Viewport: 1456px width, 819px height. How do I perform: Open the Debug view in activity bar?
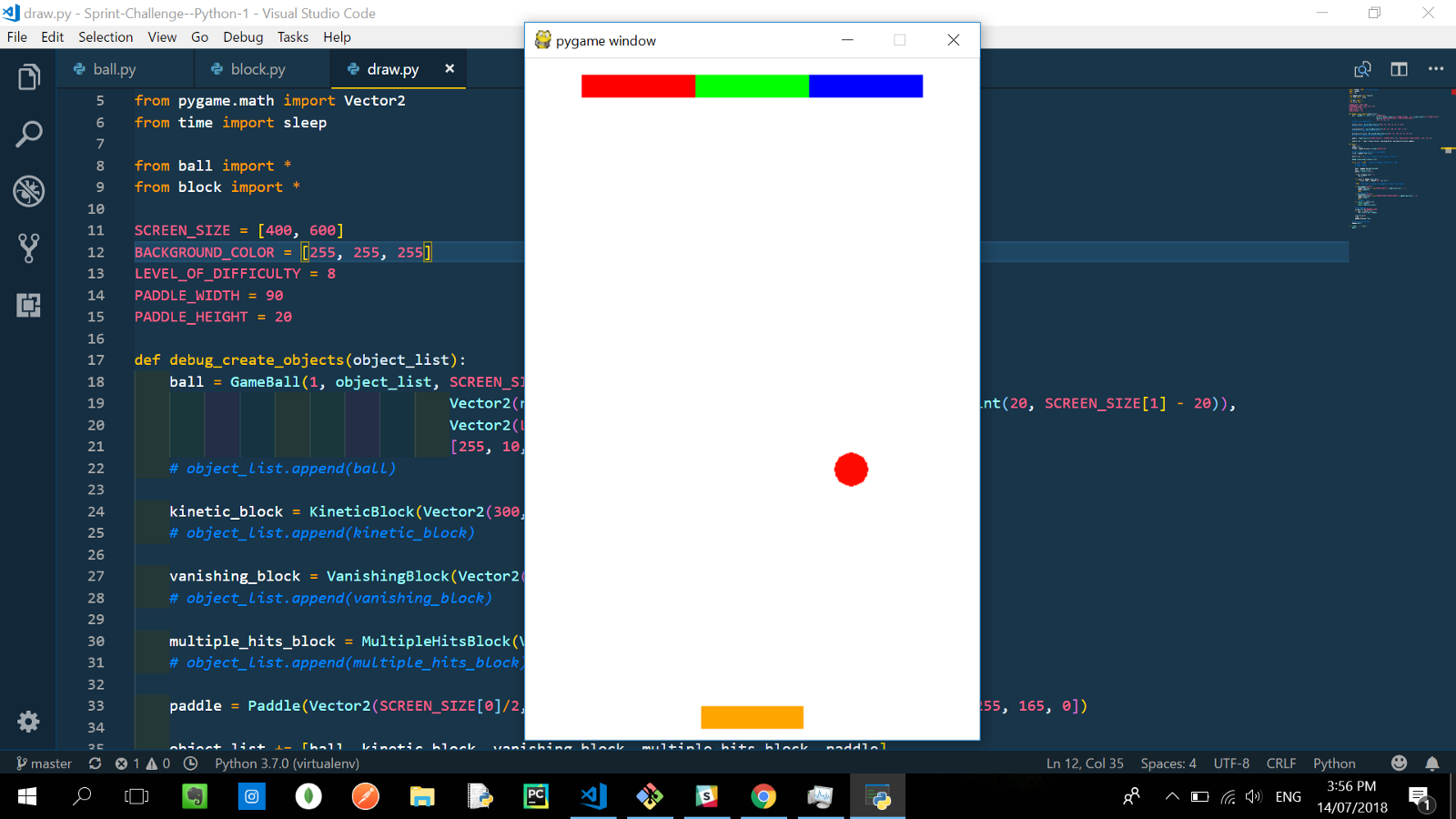click(x=29, y=191)
